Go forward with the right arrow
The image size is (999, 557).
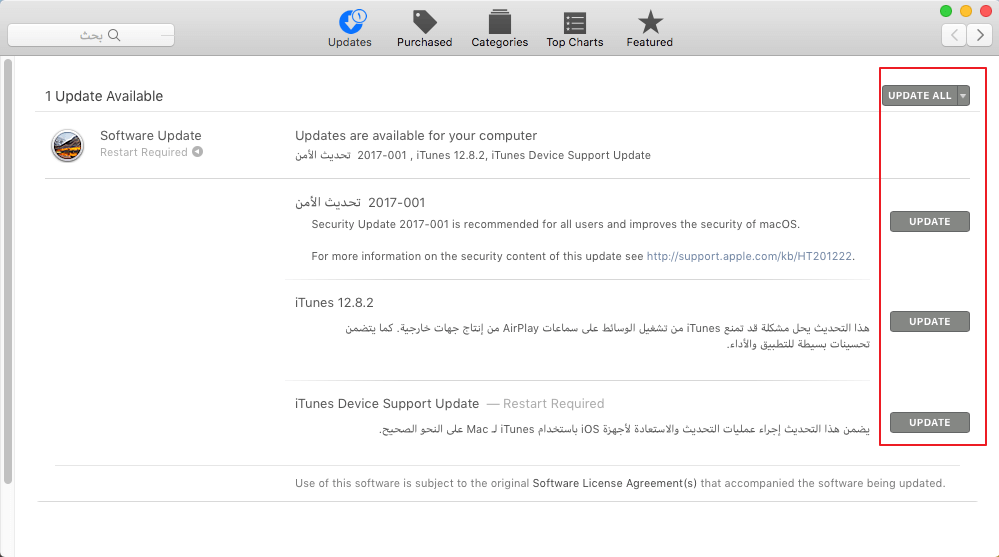pos(980,34)
